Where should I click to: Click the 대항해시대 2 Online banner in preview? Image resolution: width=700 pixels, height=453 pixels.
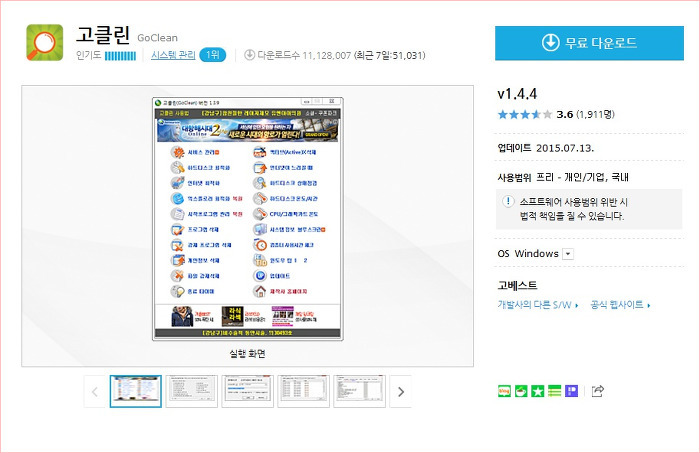click(247, 130)
